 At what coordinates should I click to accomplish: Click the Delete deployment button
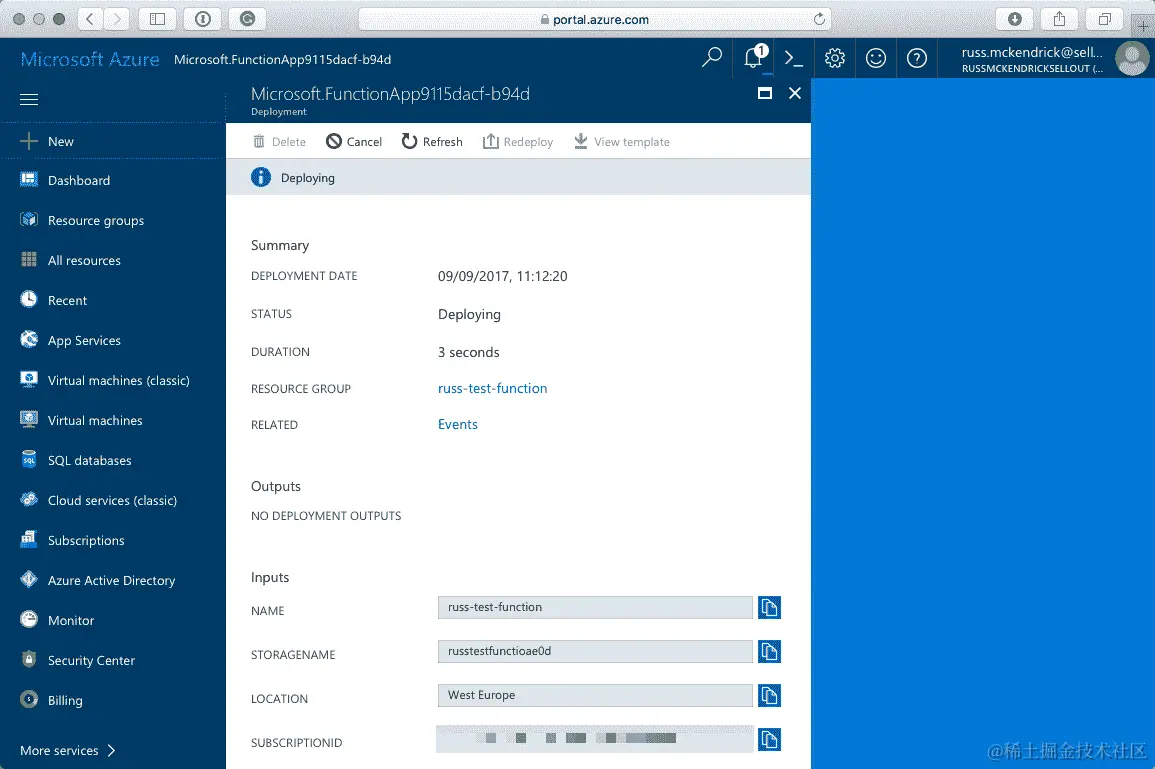point(279,141)
